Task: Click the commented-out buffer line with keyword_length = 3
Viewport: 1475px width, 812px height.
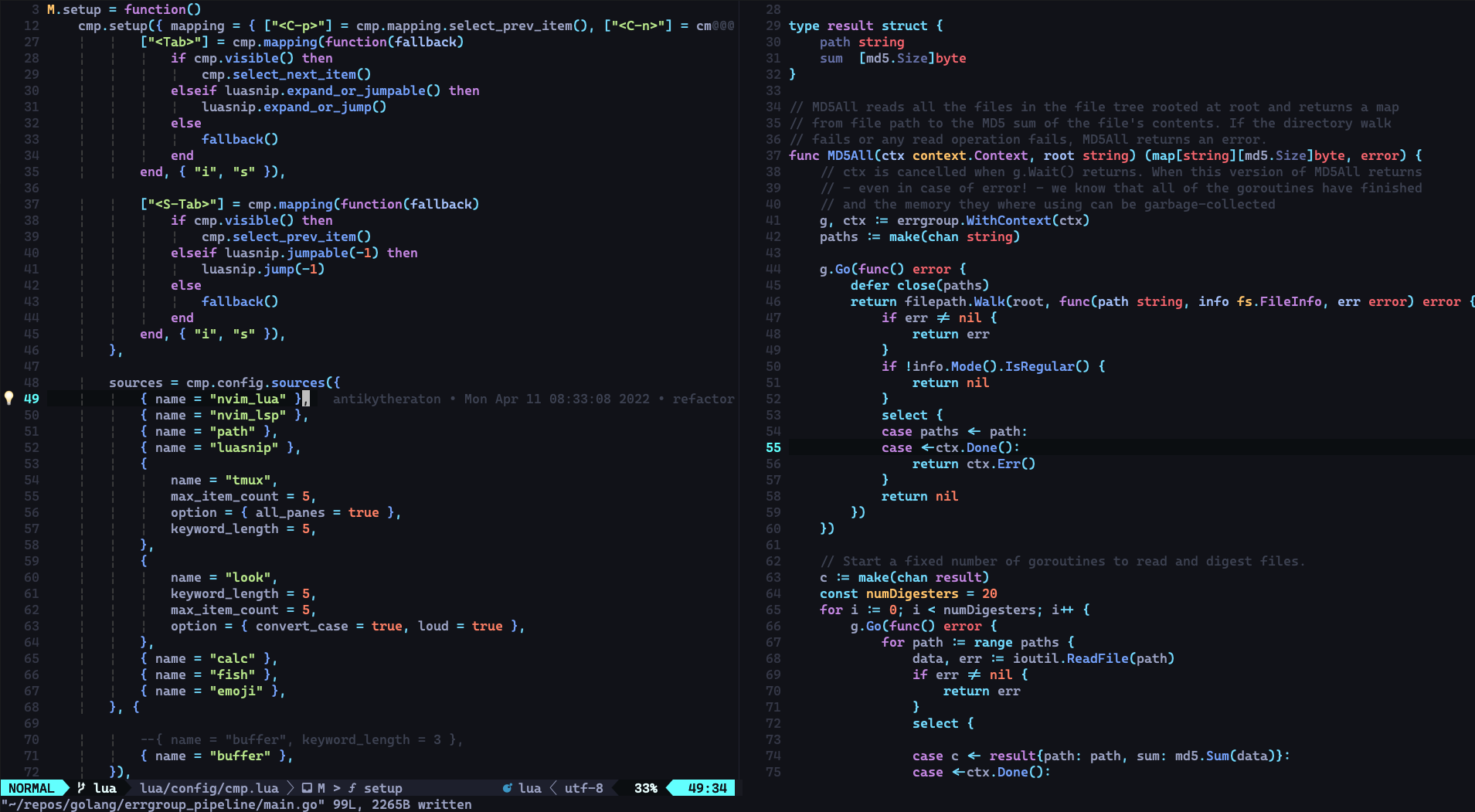Action: (302, 739)
